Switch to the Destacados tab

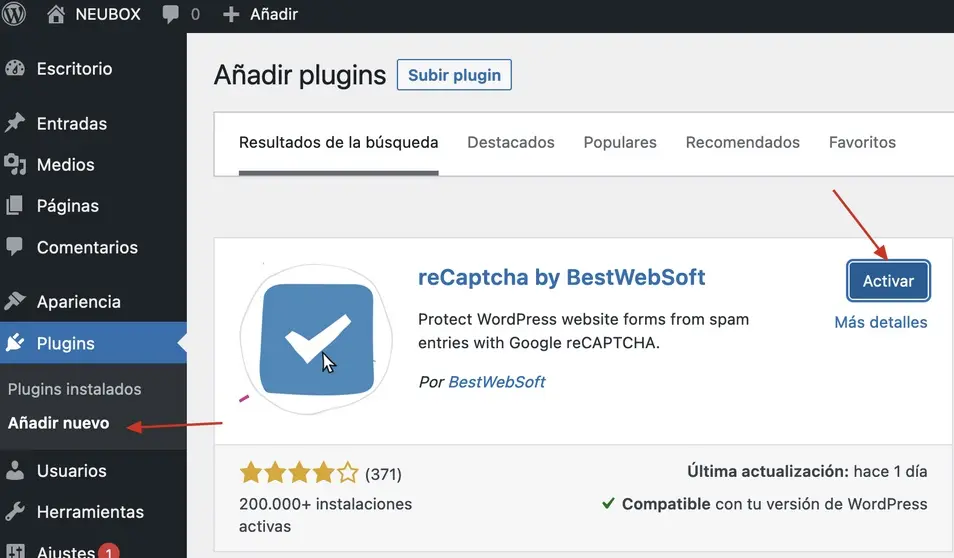click(510, 142)
